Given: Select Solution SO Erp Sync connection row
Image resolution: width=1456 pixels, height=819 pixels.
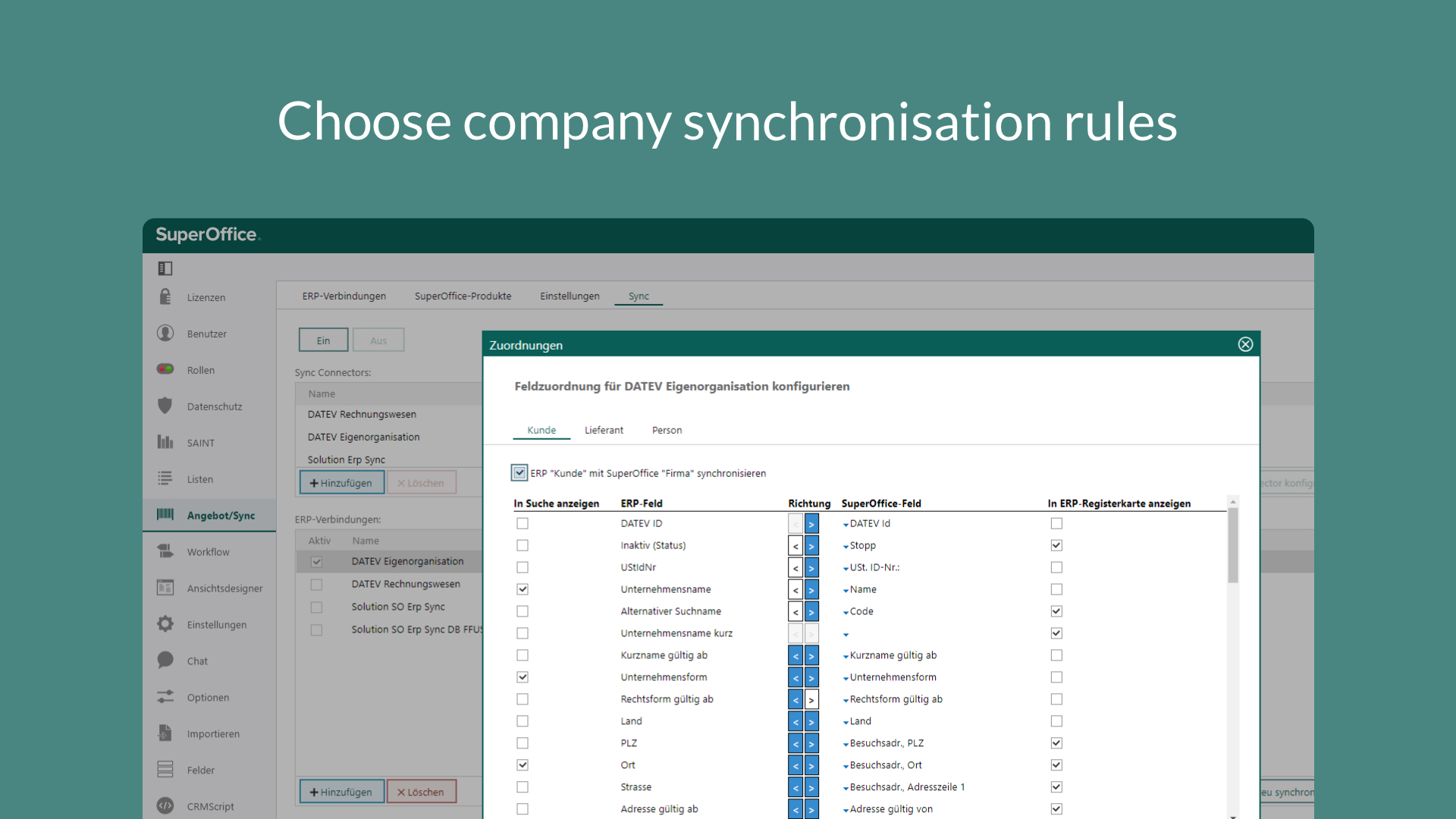Looking at the screenshot, I should click(389, 607).
